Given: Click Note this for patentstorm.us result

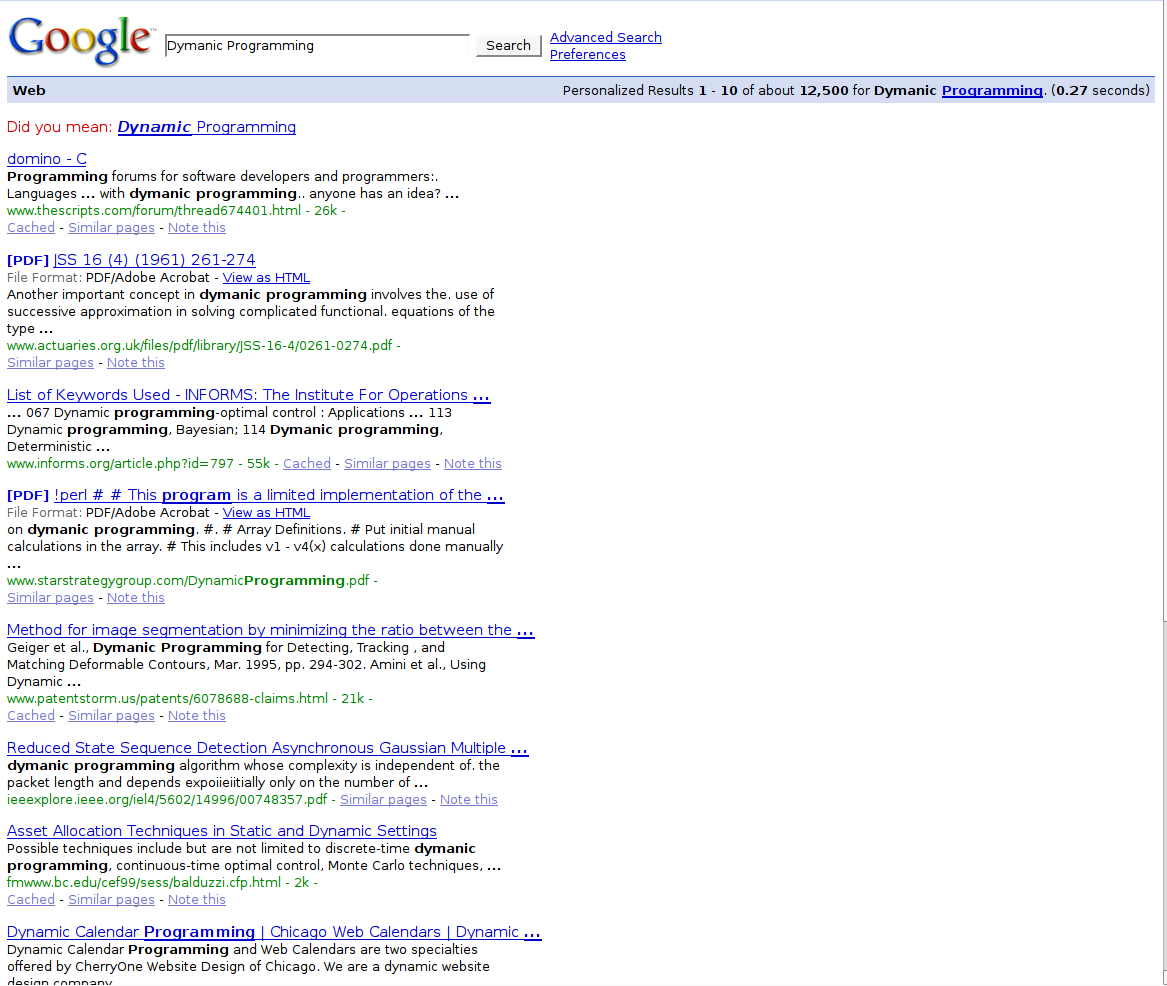Looking at the screenshot, I should point(196,716).
